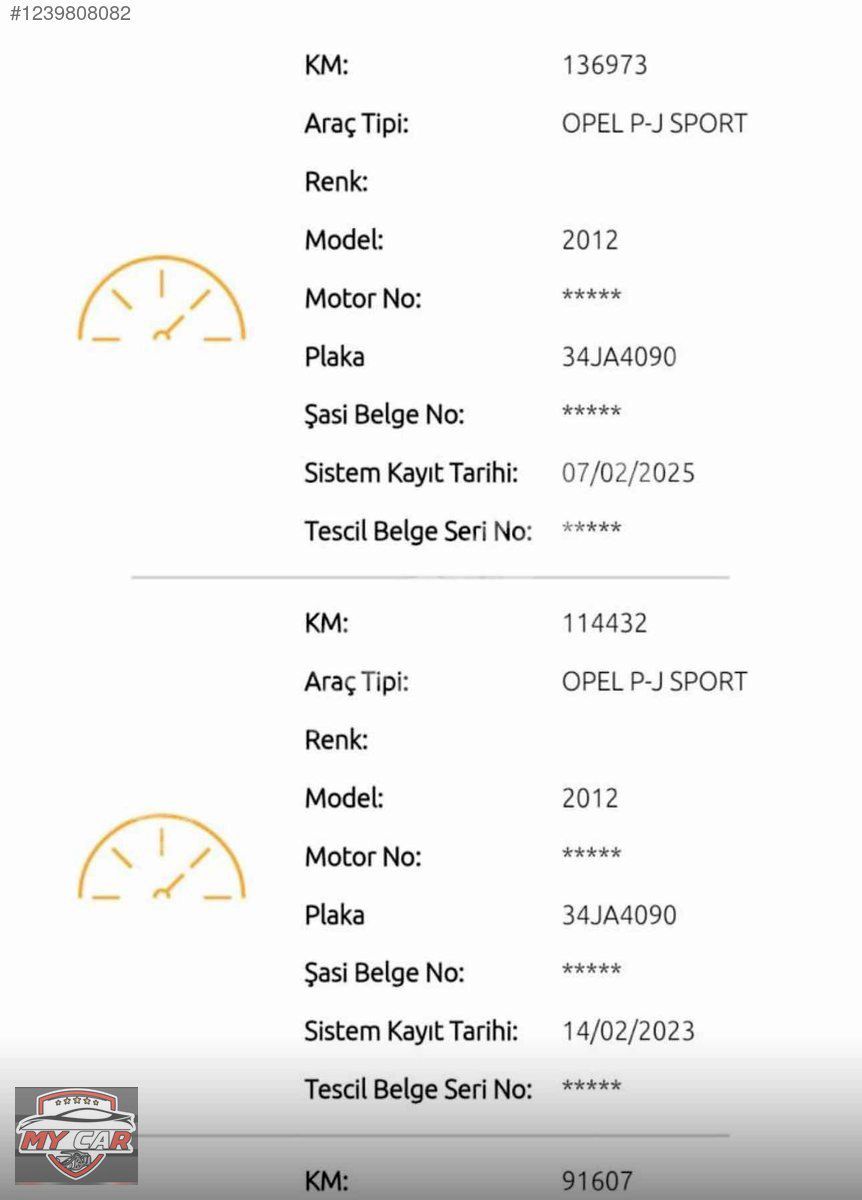Screen dimensions: 862x1200
Task: Click the Renk label in the first record
Action: 336,183
